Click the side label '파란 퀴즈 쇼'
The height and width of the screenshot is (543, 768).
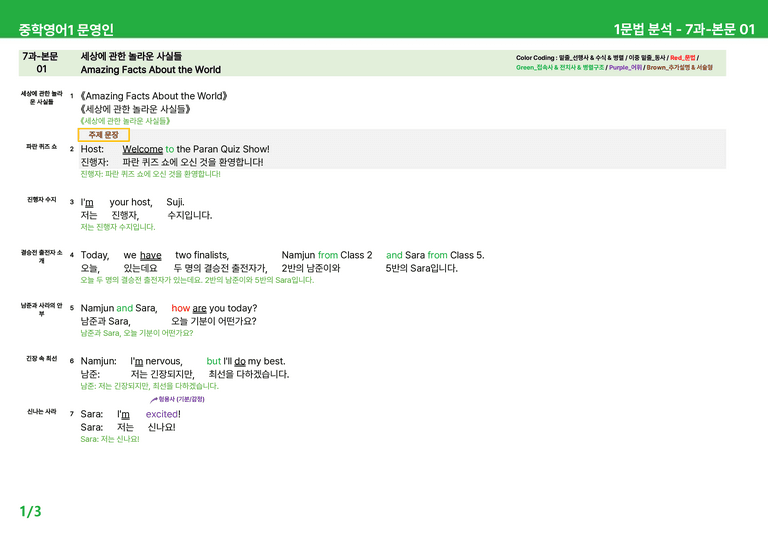tap(42, 146)
